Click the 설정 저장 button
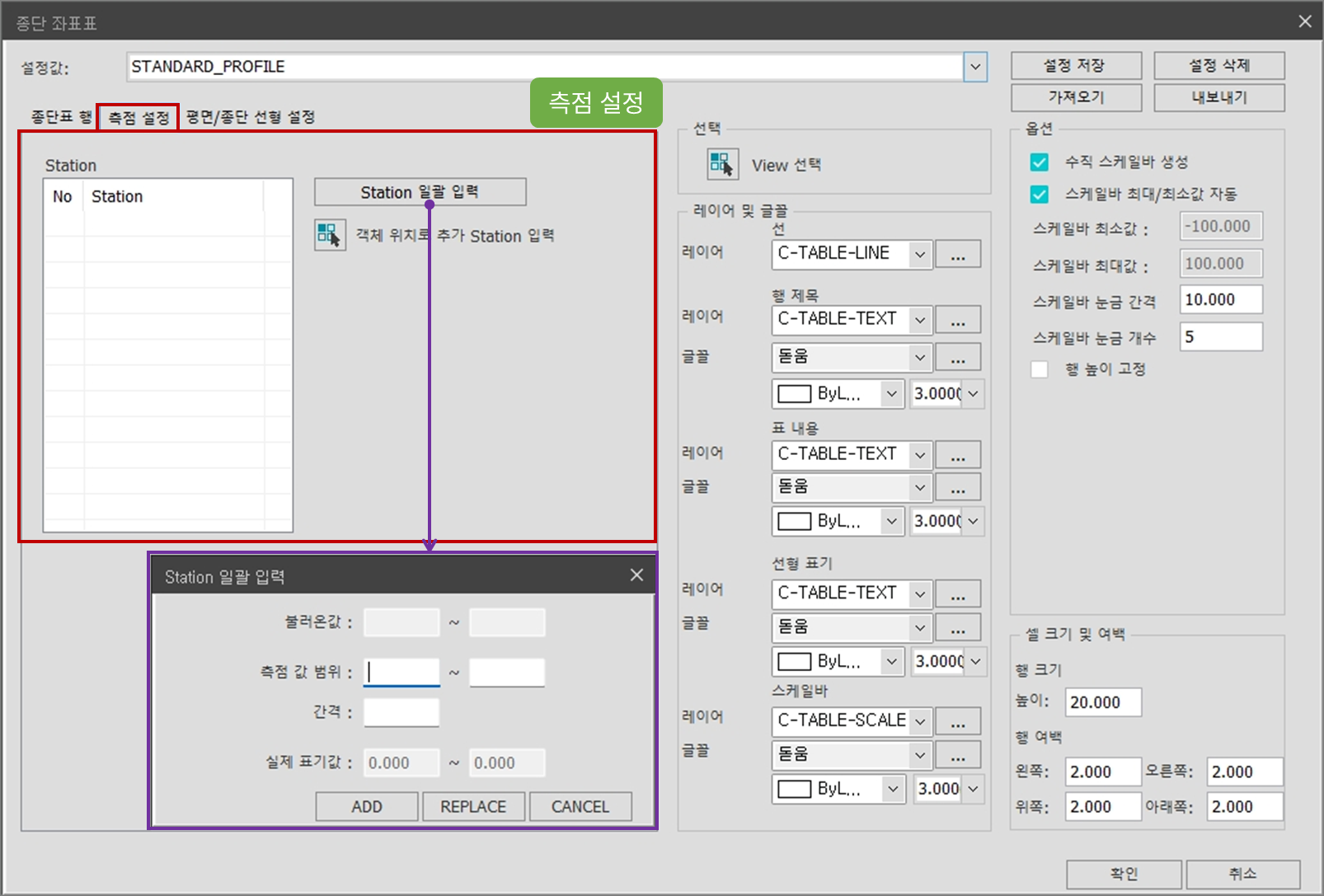This screenshot has height=896, width=1324. click(x=1076, y=66)
